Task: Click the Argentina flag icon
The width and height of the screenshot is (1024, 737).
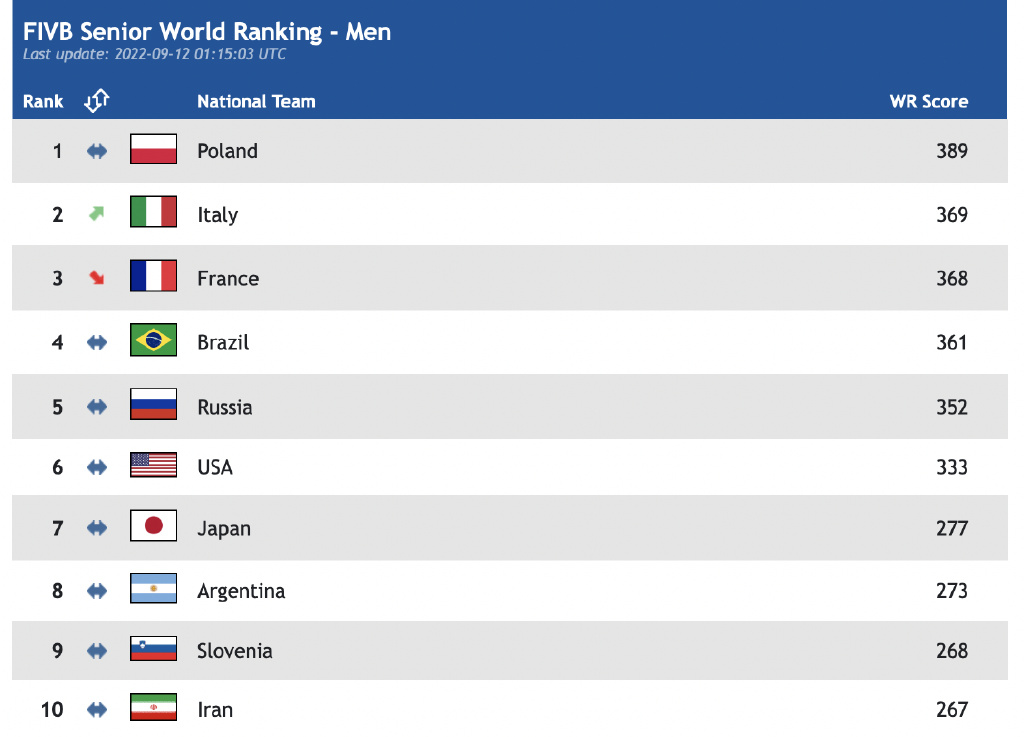Action: (x=153, y=589)
